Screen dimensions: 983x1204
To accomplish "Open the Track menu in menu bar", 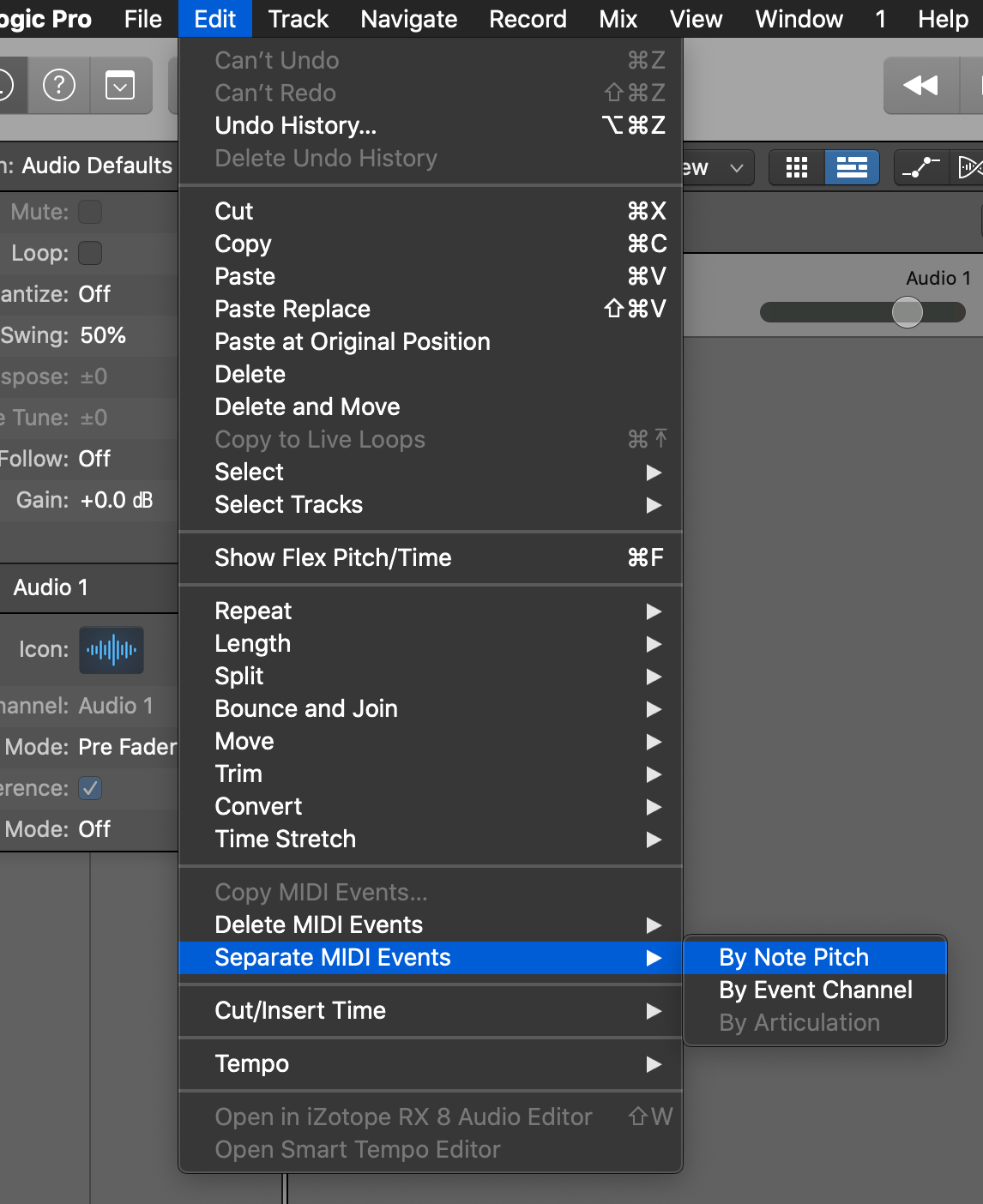I will pyautogui.click(x=298, y=19).
